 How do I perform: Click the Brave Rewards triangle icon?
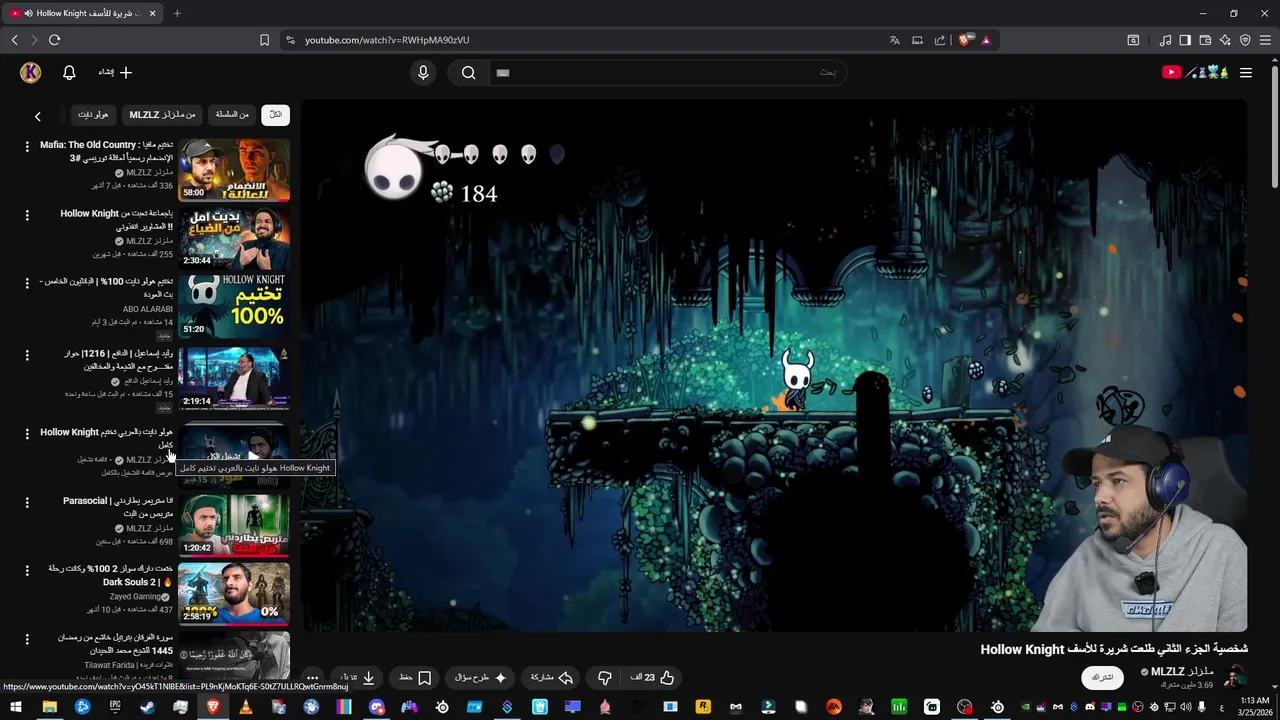pyautogui.click(x=986, y=40)
